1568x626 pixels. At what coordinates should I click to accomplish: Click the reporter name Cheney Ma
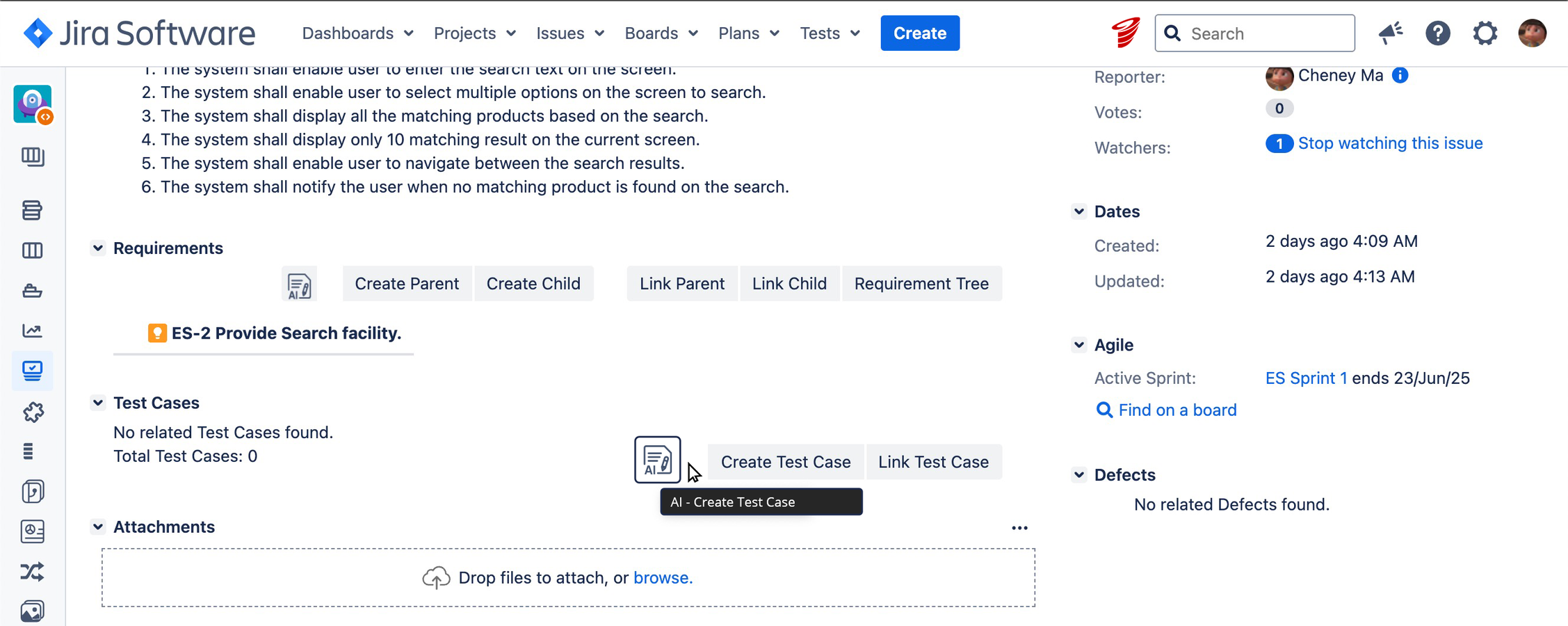[1341, 75]
